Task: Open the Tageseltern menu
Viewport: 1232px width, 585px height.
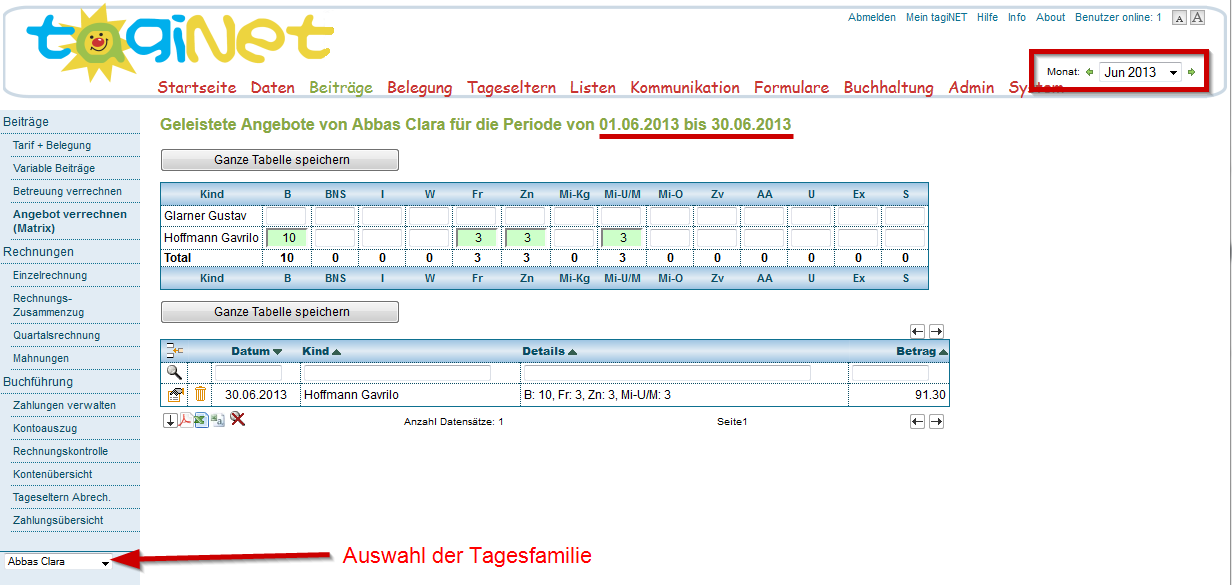Action: pos(511,88)
